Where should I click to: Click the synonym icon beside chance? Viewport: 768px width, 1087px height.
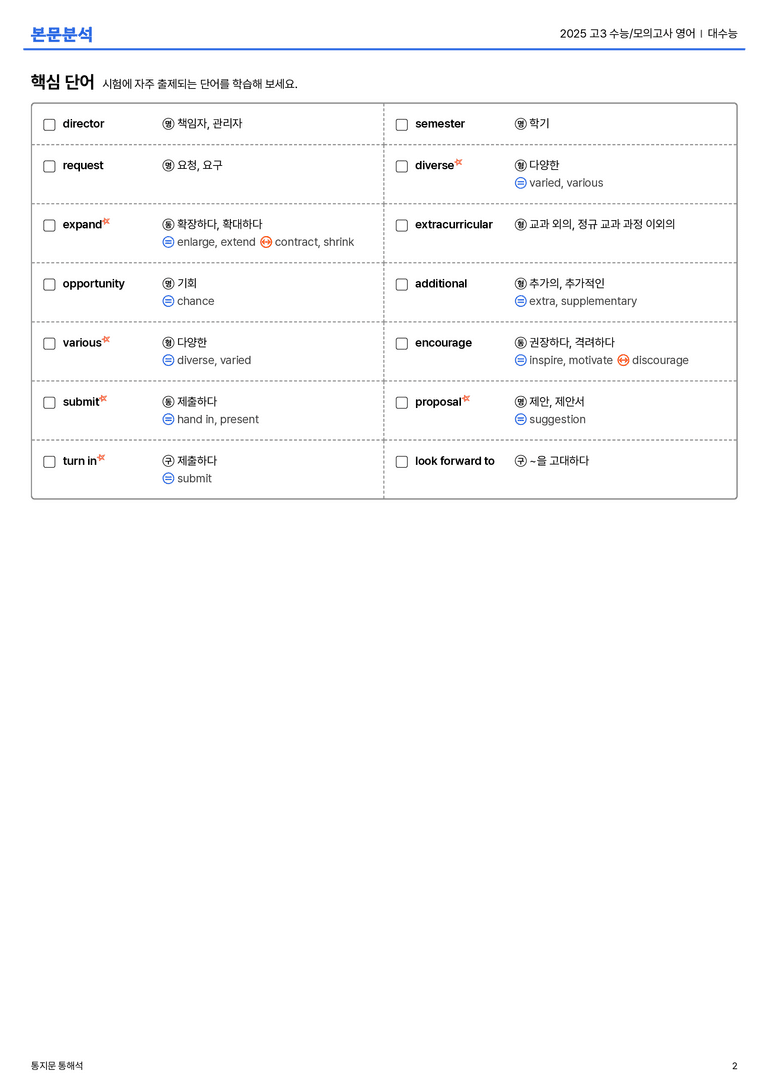pyautogui.click(x=168, y=301)
